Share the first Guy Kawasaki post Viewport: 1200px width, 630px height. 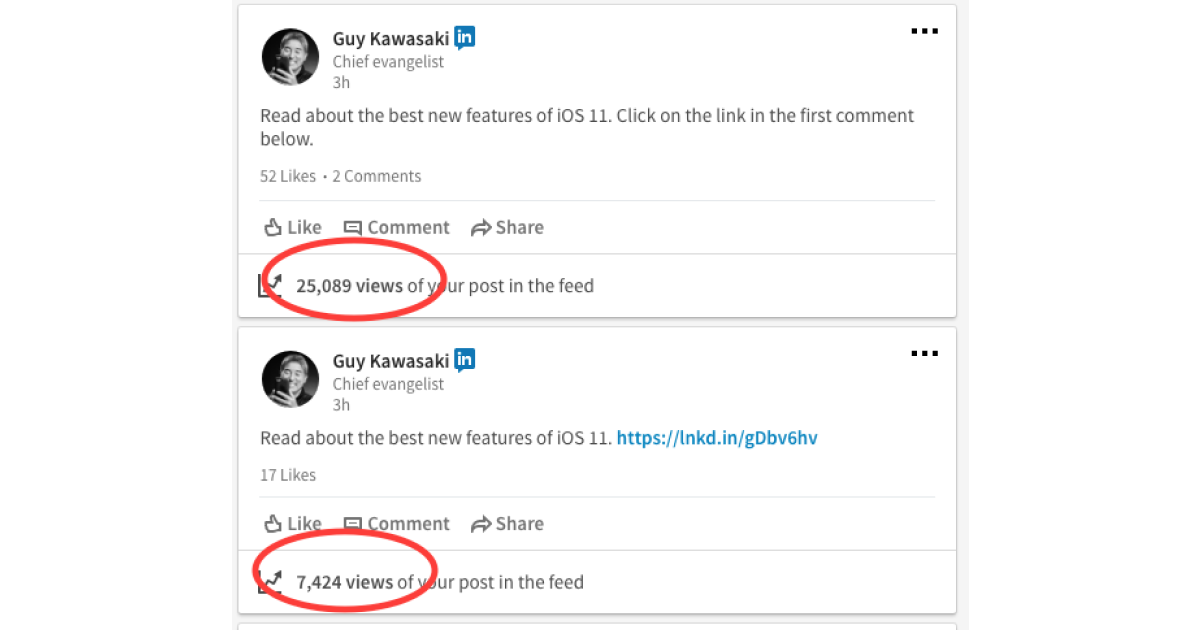point(507,228)
